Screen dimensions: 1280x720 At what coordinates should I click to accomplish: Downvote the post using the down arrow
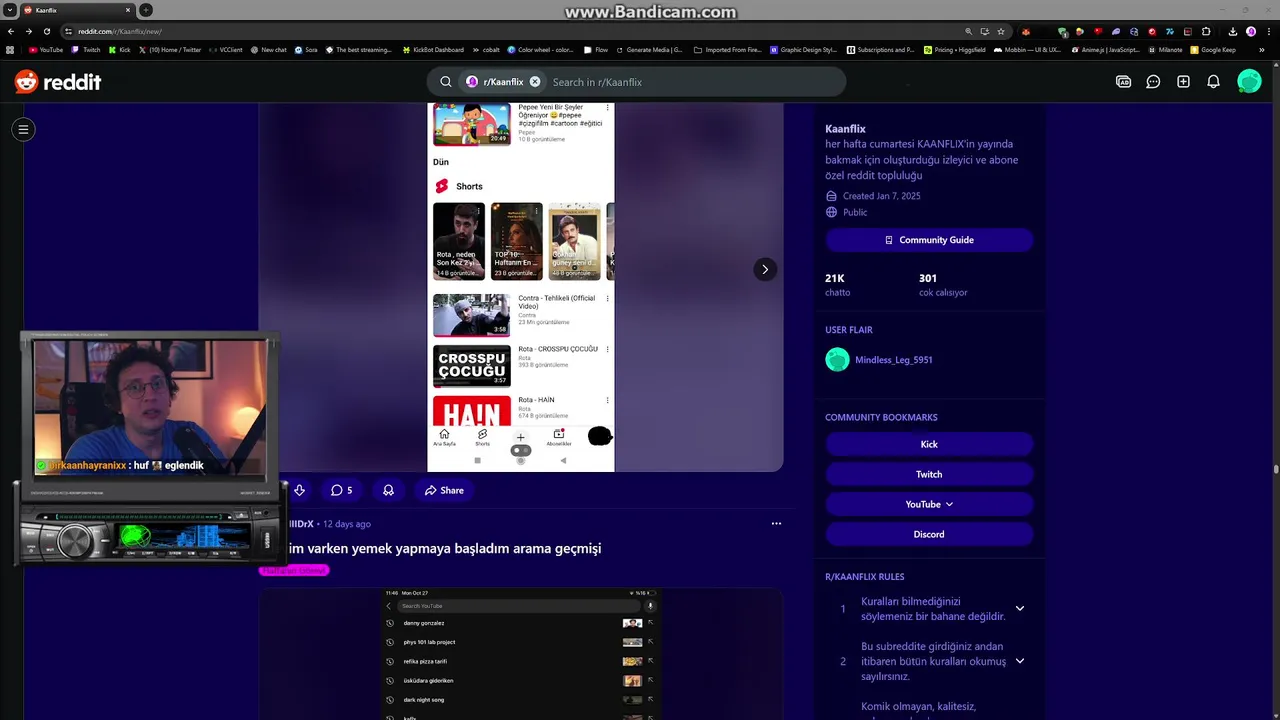(x=299, y=490)
